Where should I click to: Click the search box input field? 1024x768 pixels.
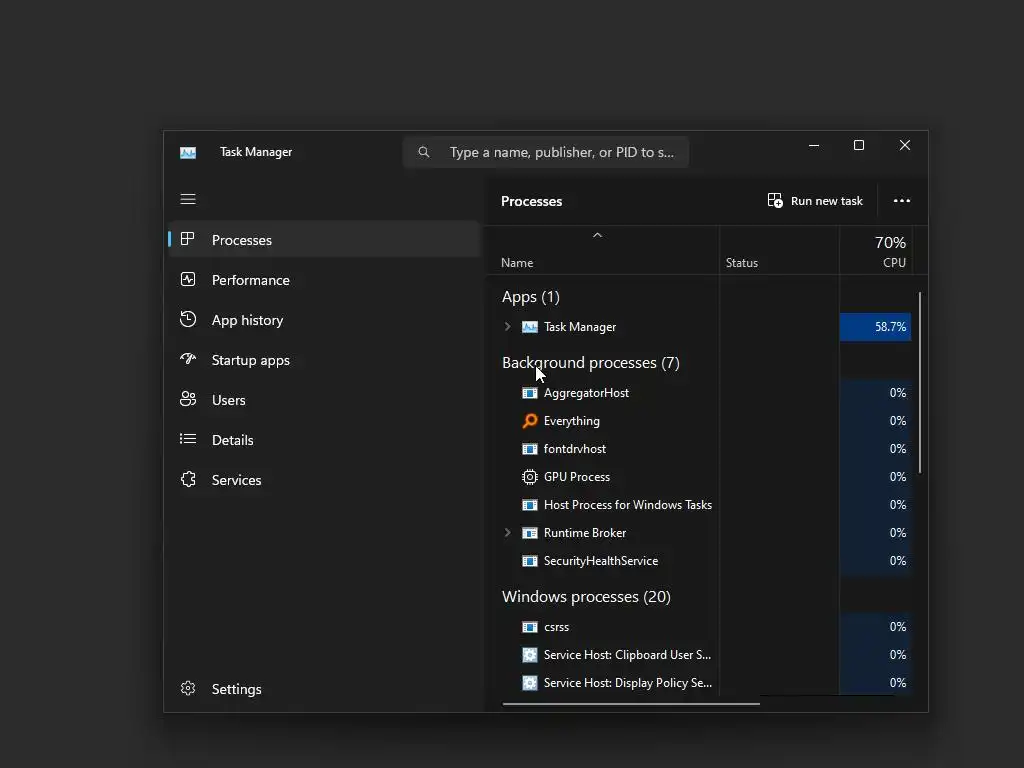(x=546, y=152)
